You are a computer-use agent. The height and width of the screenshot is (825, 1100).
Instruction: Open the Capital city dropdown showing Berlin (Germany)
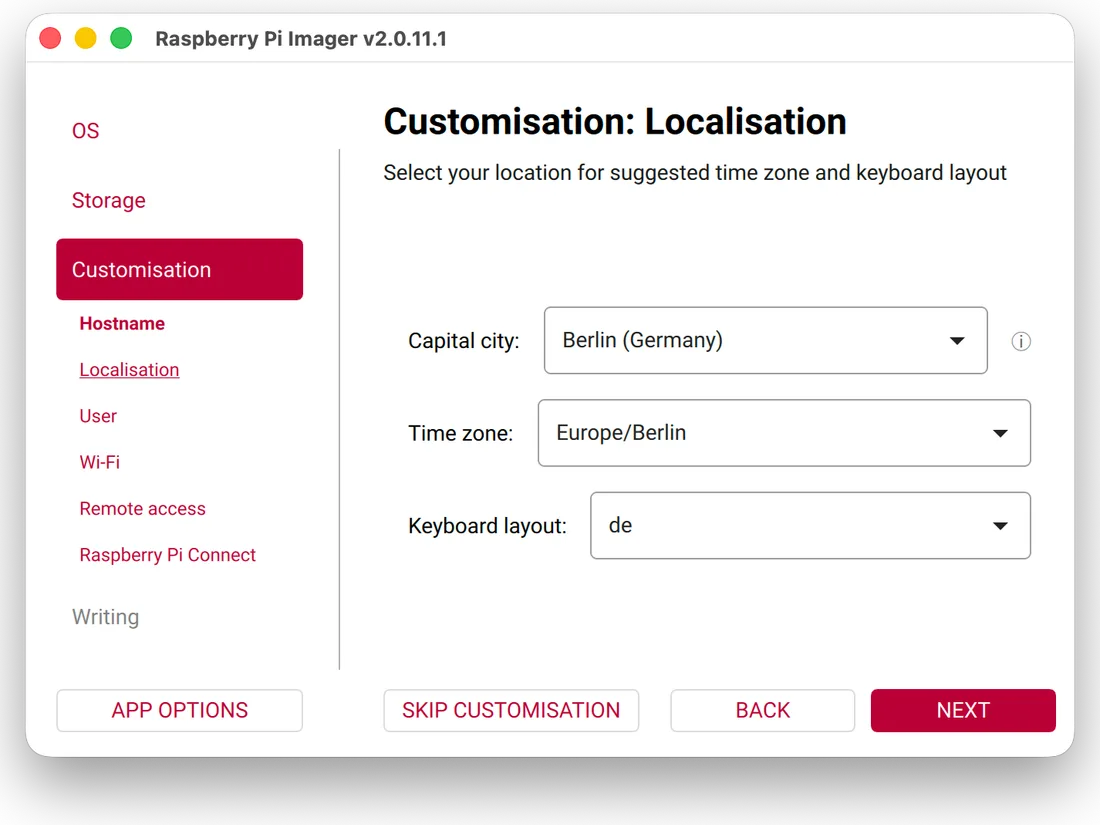coord(765,340)
